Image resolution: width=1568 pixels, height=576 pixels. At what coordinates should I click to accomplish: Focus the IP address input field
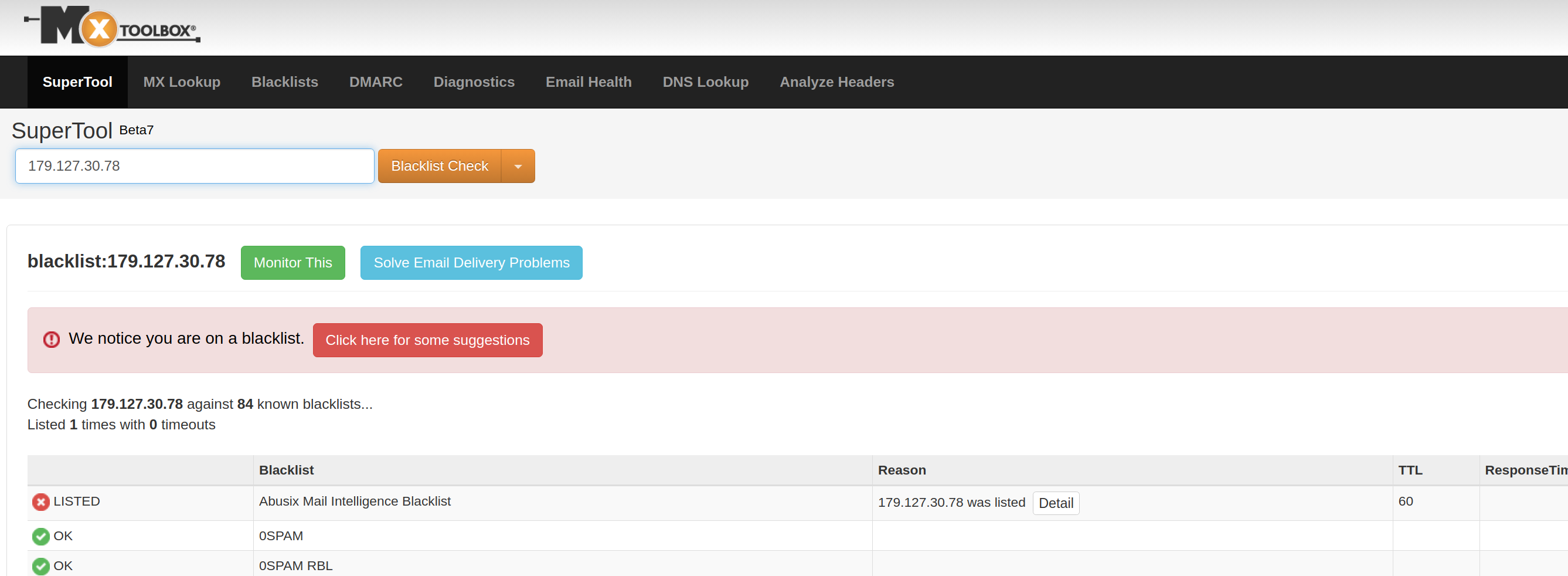point(195,166)
